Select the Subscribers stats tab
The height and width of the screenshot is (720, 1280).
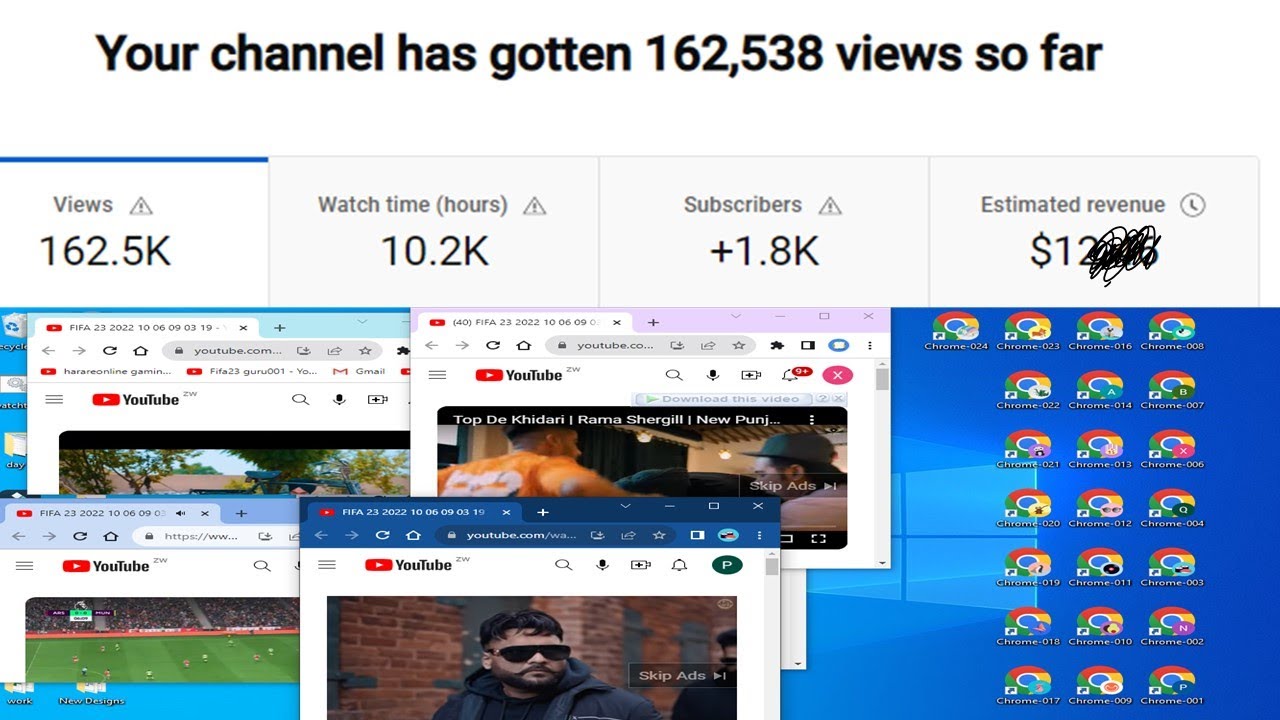(764, 232)
